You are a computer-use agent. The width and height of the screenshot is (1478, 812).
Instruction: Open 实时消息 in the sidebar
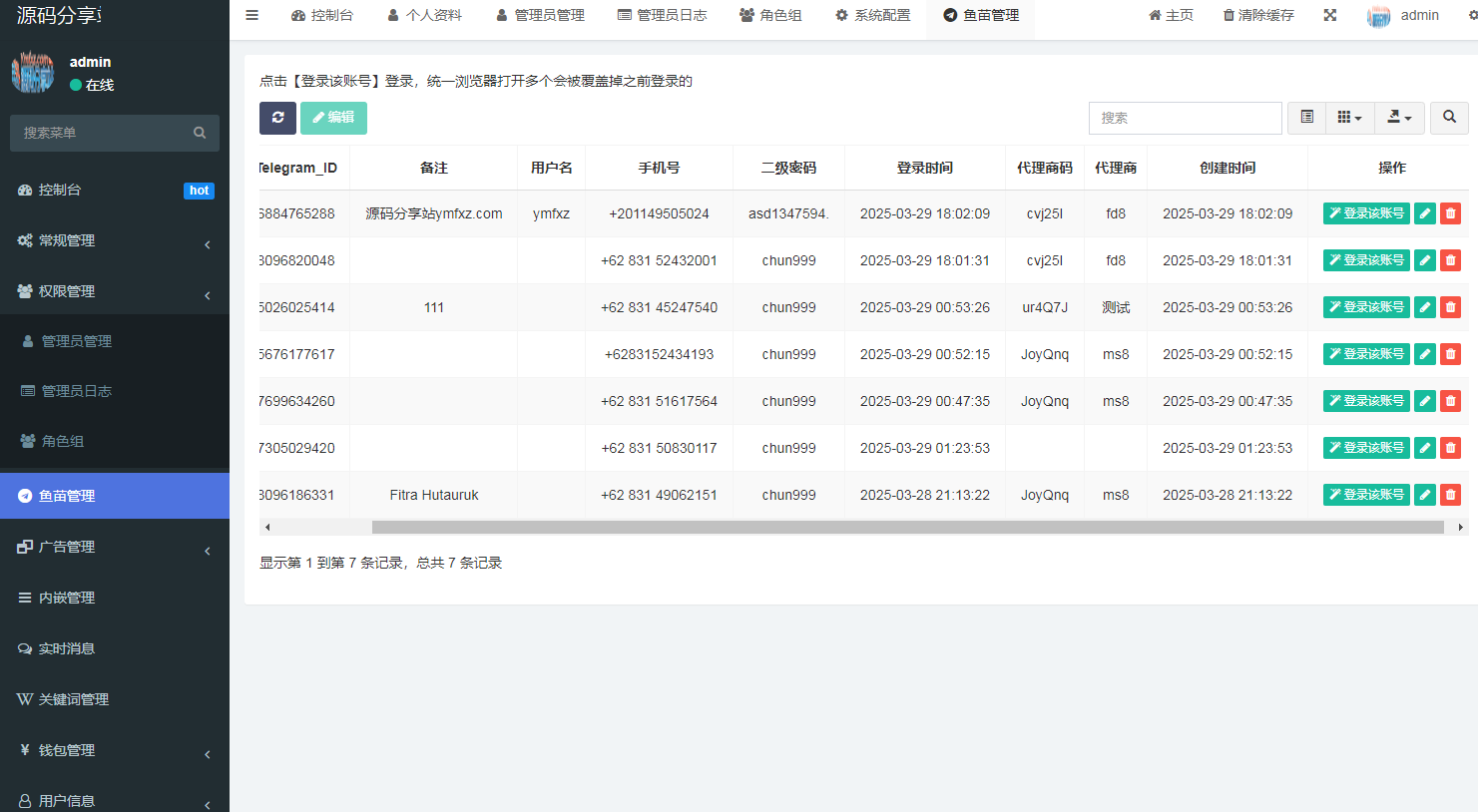(67, 648)
